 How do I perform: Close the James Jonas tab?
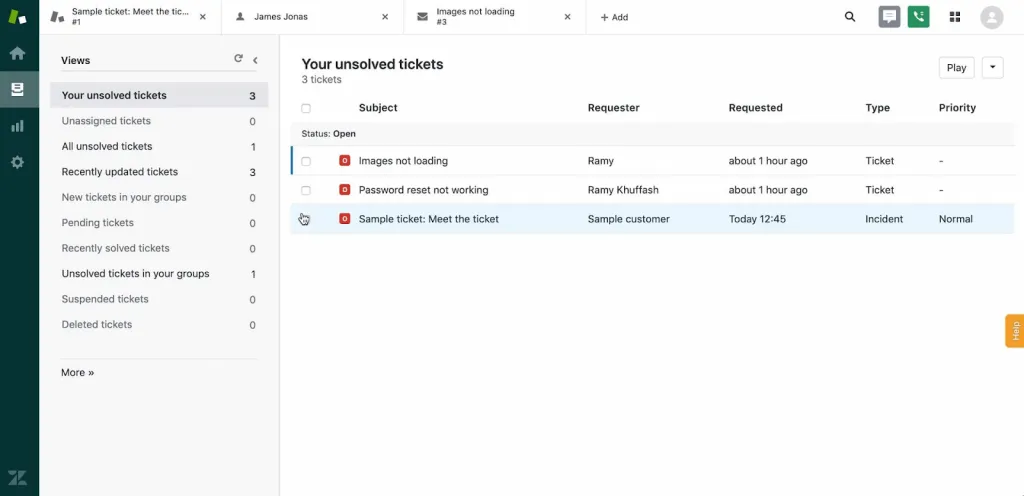[x=385, y=17]
